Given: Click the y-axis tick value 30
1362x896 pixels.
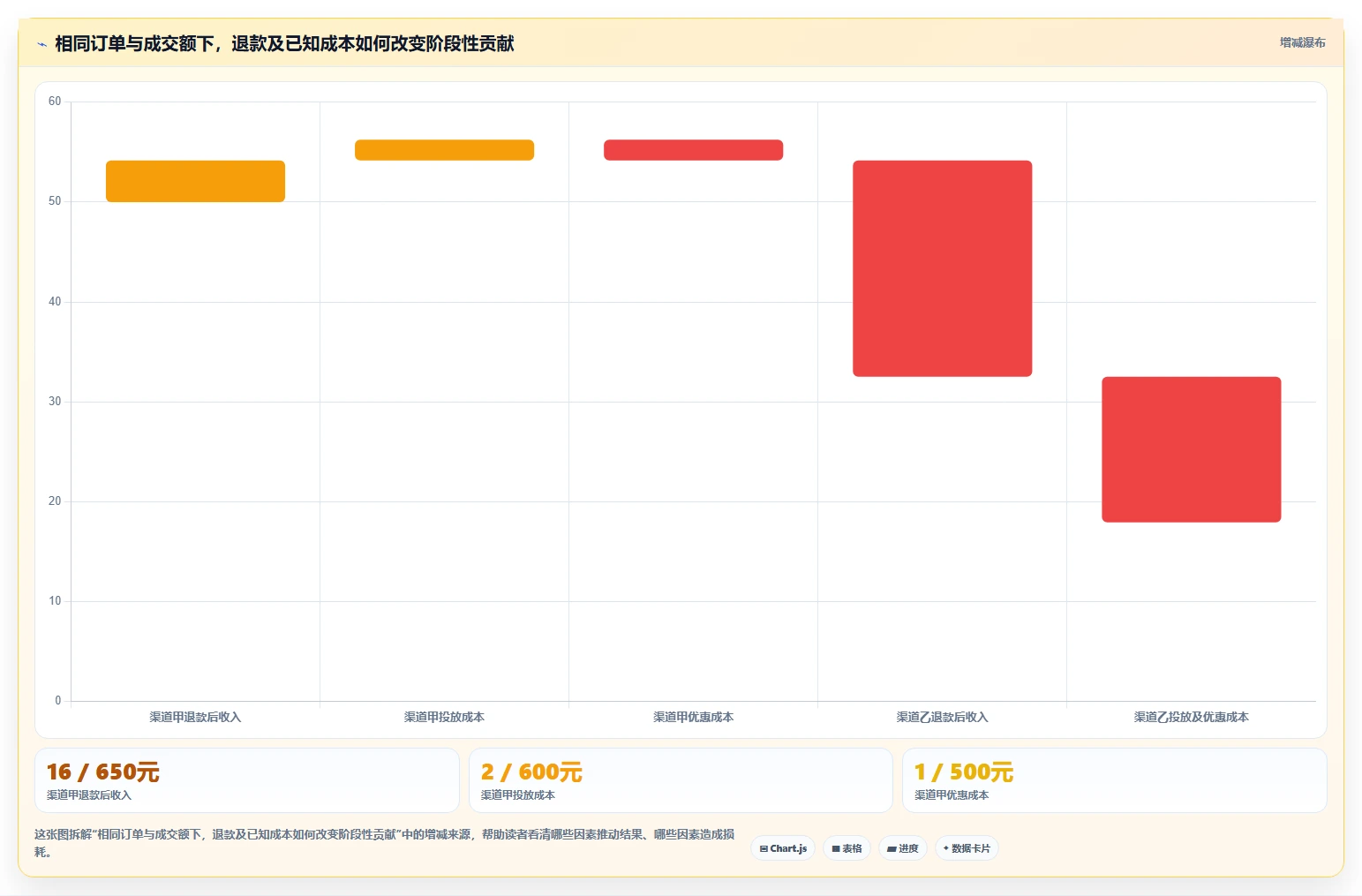Looking at the screenshot, I should 55,402.
